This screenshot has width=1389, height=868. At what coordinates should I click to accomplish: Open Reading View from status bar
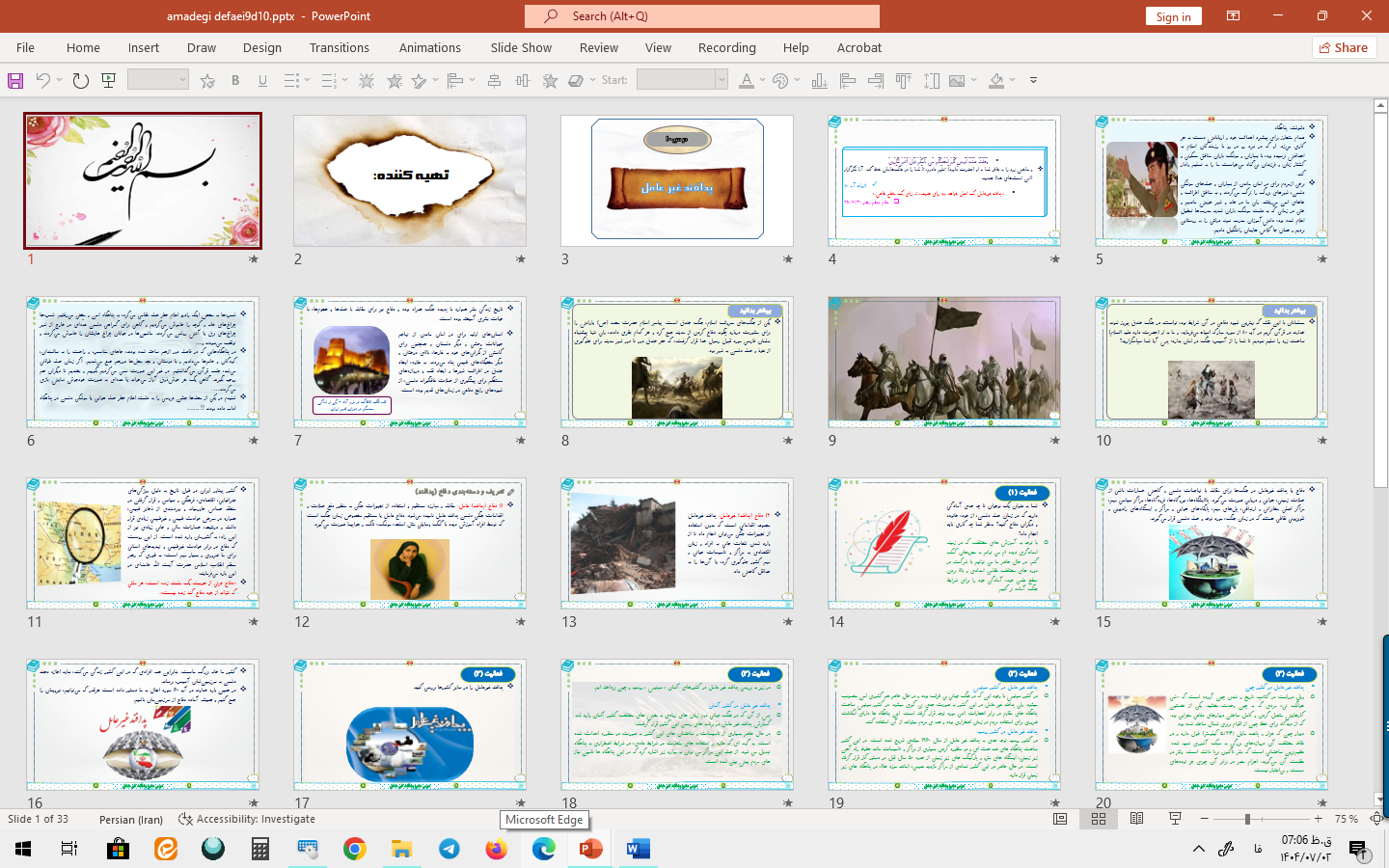coord(1136,819)
